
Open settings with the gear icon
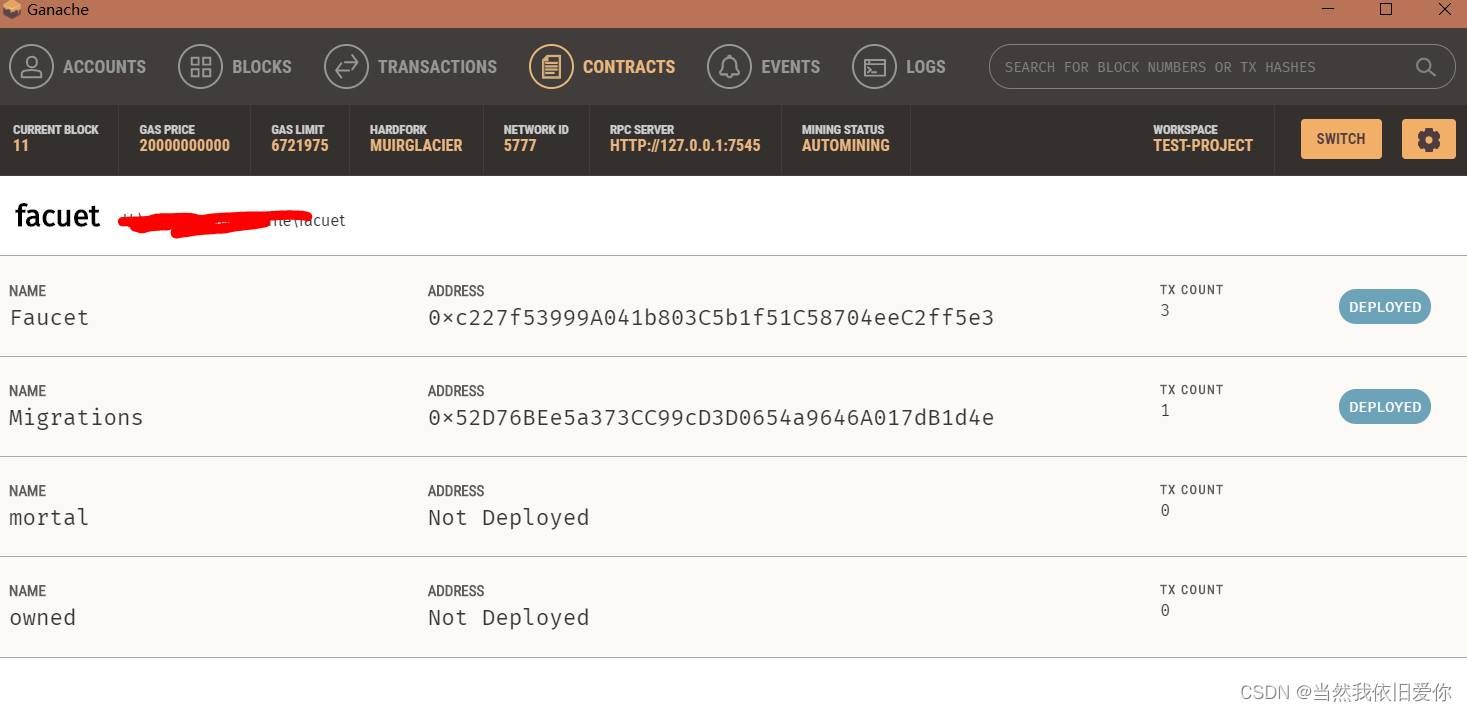pyautogui.click(x=1429, y=139)
